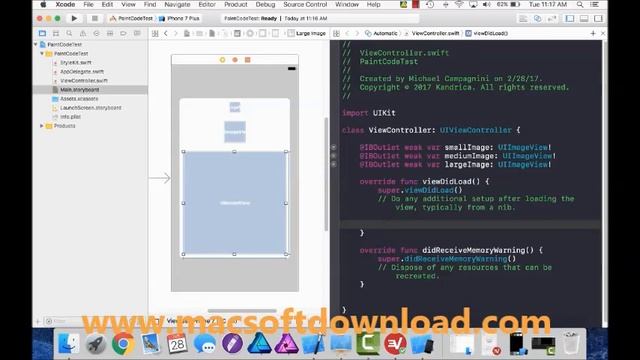Image resolution: width=640 pixels, height=360 pixels.
Task: Toggle the Navigator panel visibility
Action: (x=570, y=19)
